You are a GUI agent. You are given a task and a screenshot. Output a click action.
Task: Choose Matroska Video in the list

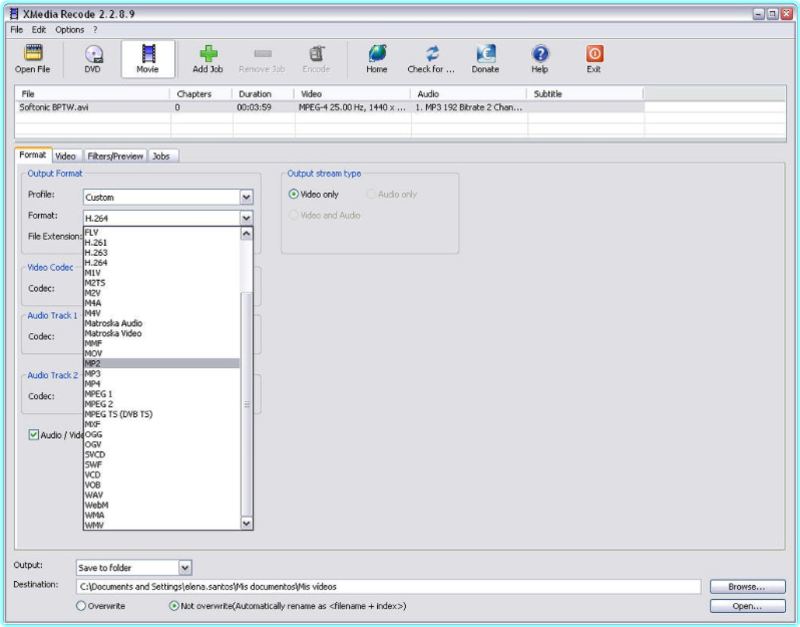(x=161, y=333)
